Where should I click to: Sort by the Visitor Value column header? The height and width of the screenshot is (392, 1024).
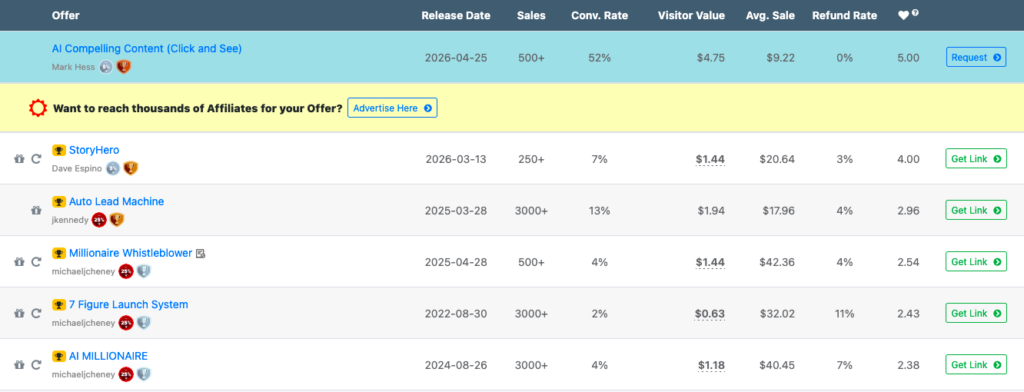[x=691, y=16]
